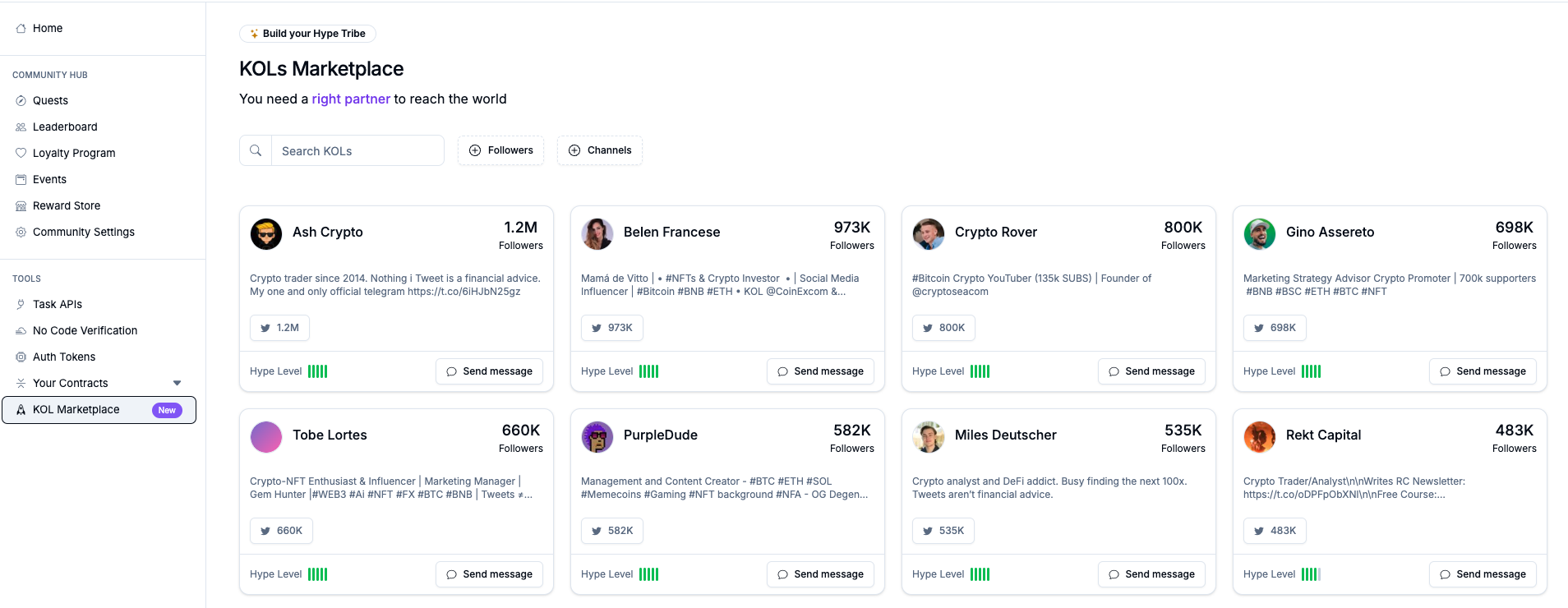1568x608 pixels.
Task: Open No Code Verification tool
Action: (85, 330)
